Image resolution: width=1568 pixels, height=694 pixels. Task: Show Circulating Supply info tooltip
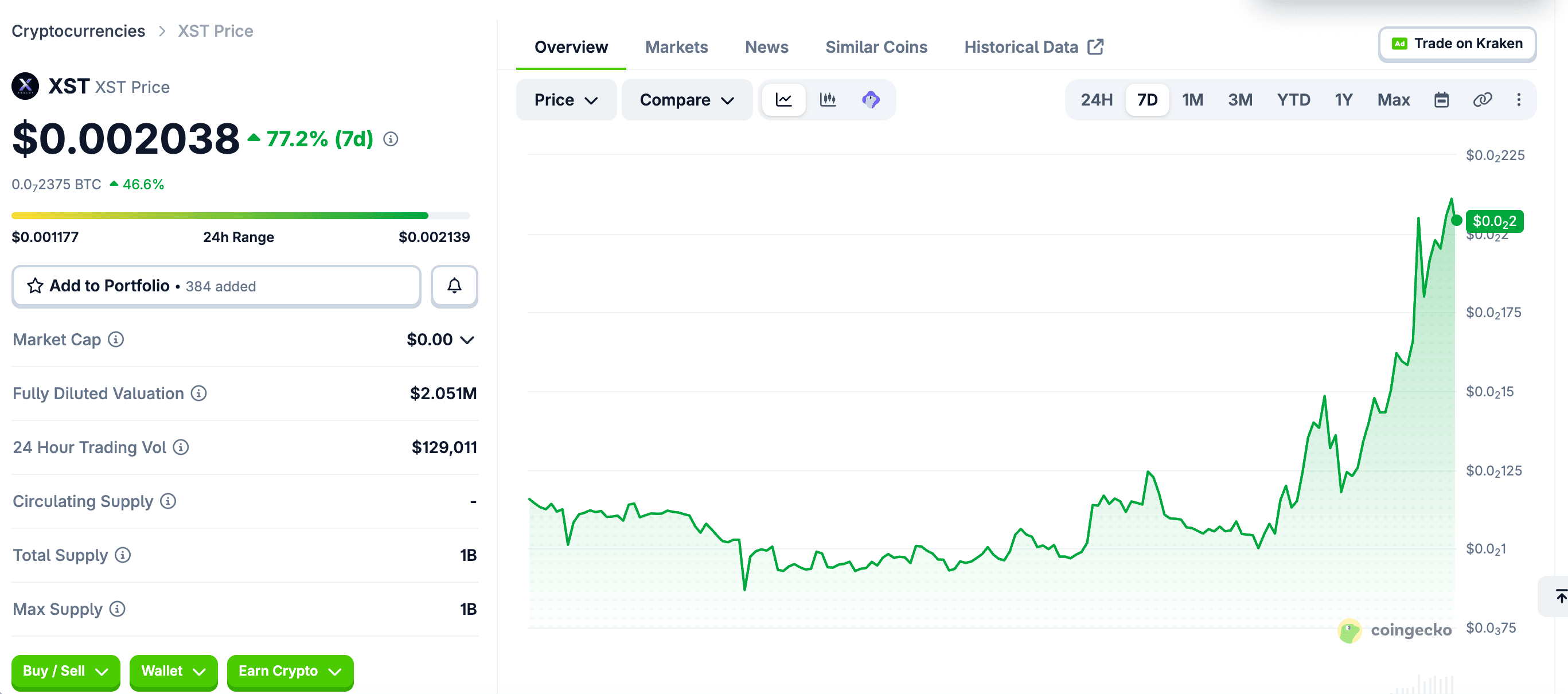click(x=168, y=501)
